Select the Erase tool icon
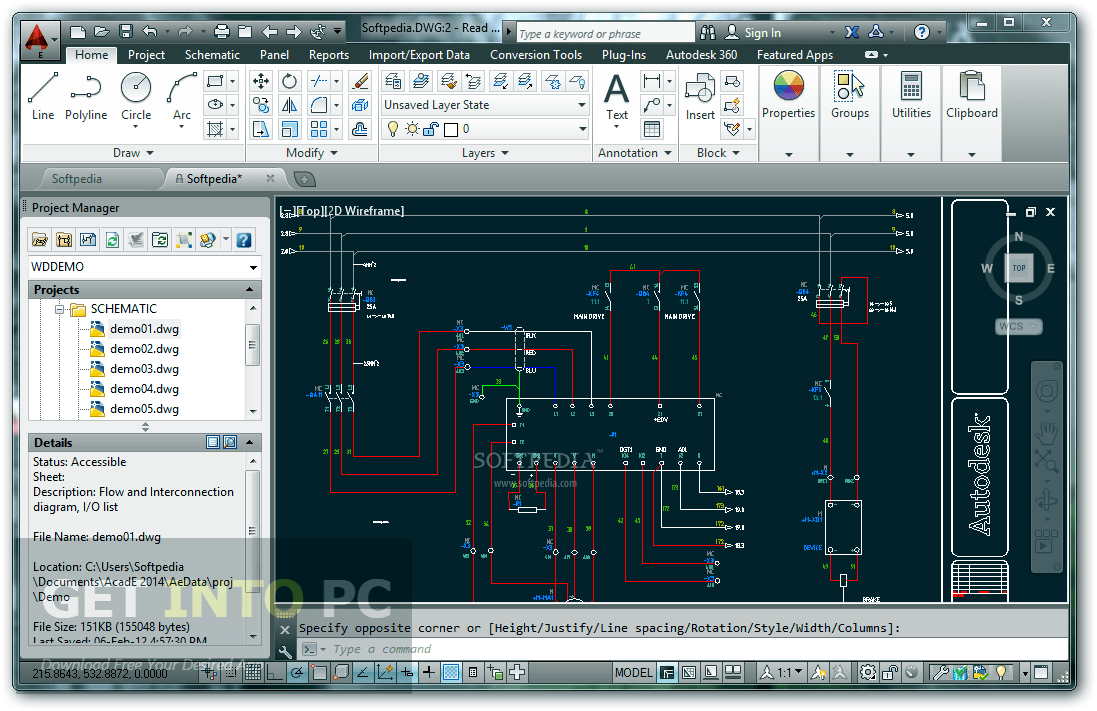The image size is (1097, 711). coord(360,81)
